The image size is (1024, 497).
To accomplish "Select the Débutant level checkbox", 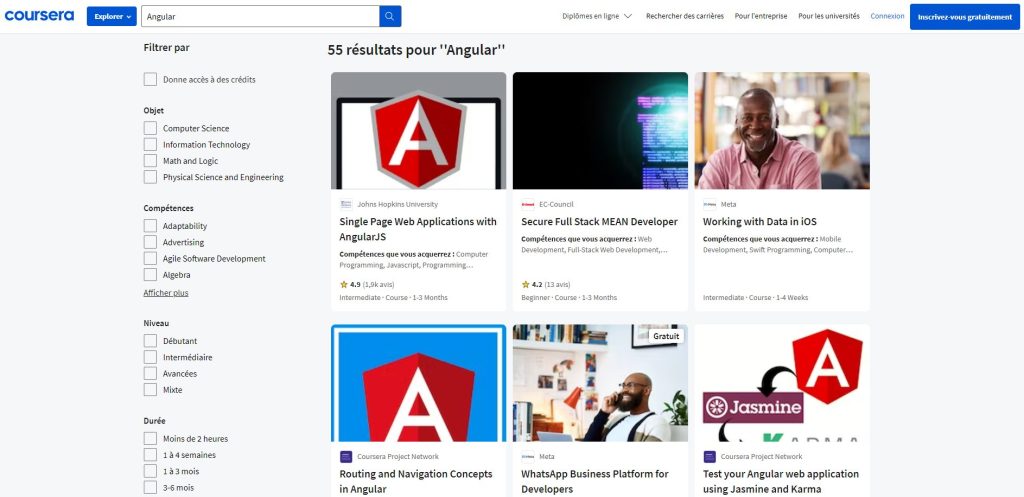I will coord(150,341).
